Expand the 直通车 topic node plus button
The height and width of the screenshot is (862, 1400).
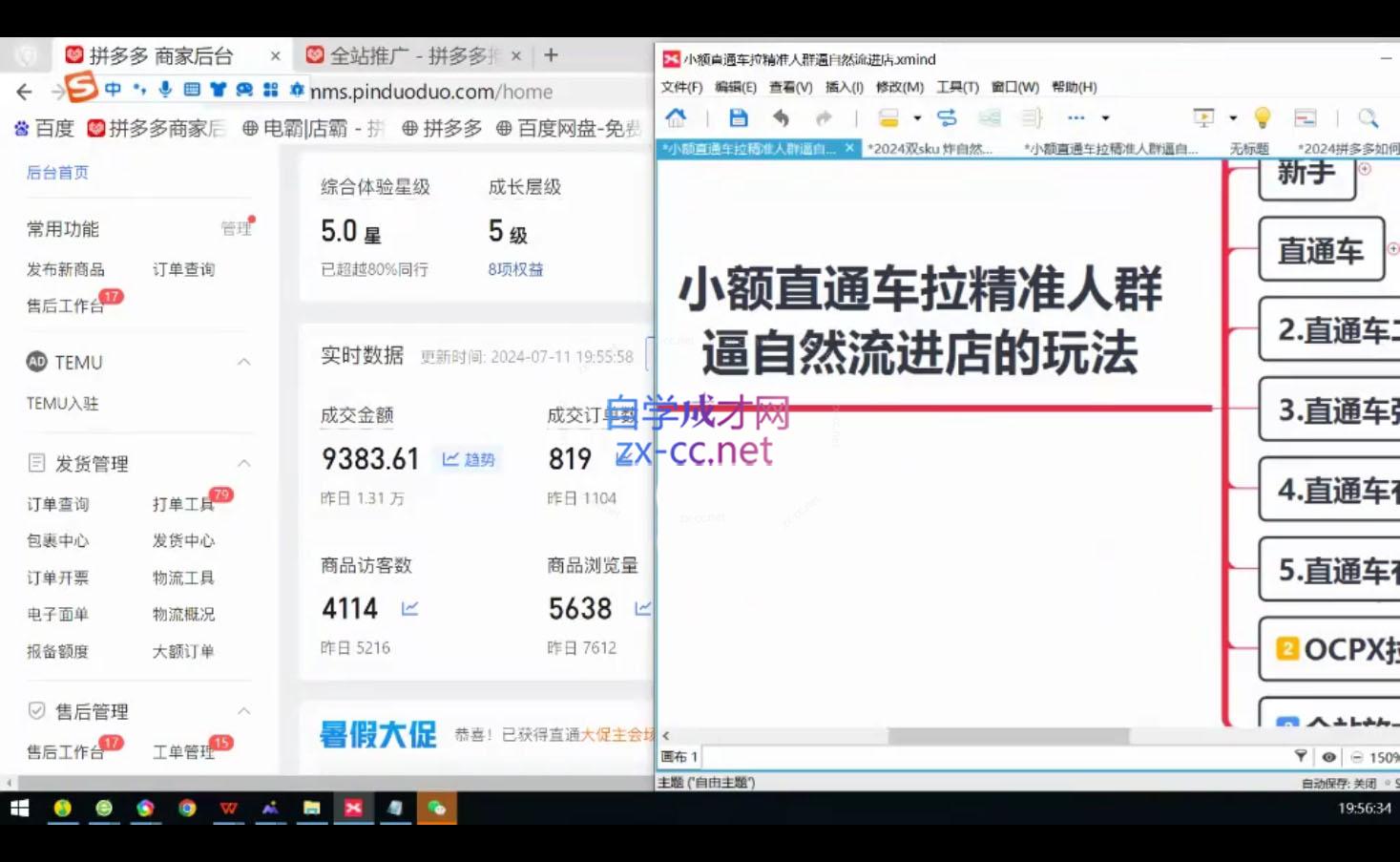click(1393, 249)
